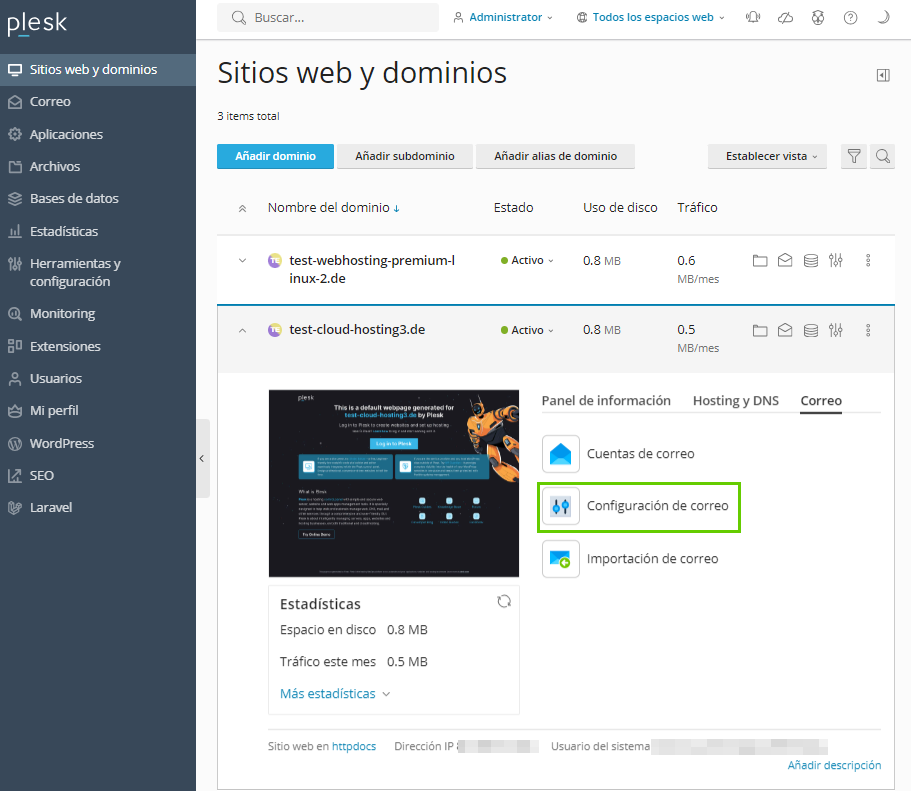Open database icon for test-webhosting-premium-linux-2.de

coord(811,260)
